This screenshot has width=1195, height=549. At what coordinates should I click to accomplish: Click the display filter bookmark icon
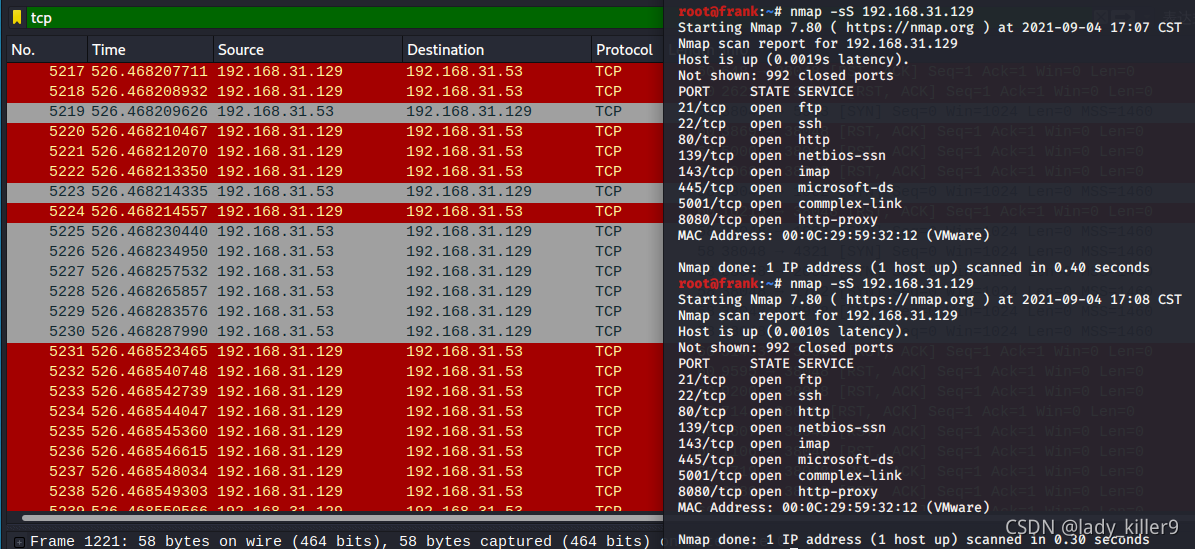[x=17, y=18]
